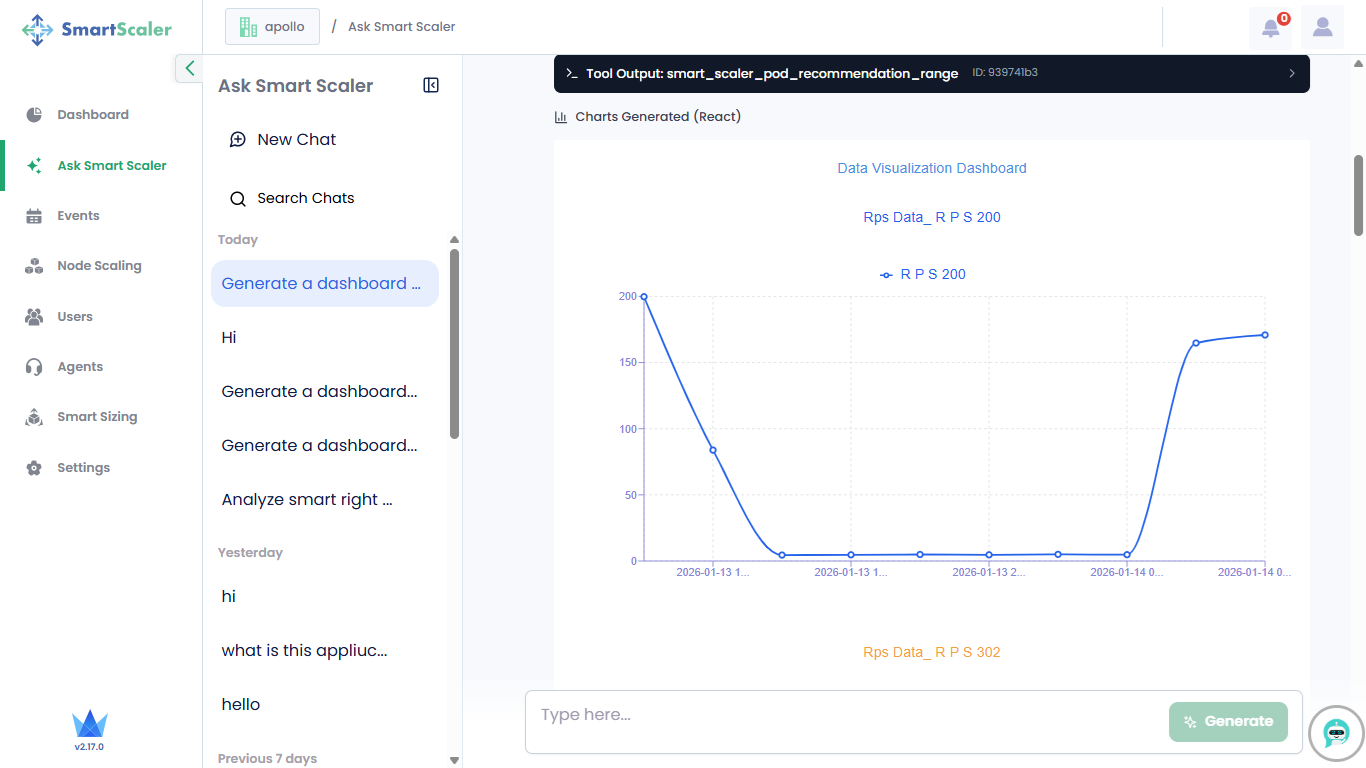
Task: Click the Settings gear icon in sidebar
Action: pos(34,468)
